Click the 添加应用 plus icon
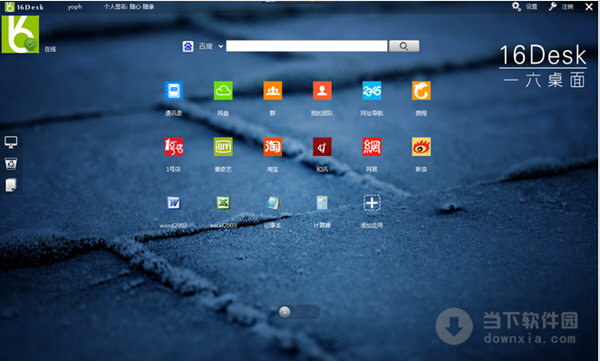Screen dimensions: 600x361 coord(372,203)
